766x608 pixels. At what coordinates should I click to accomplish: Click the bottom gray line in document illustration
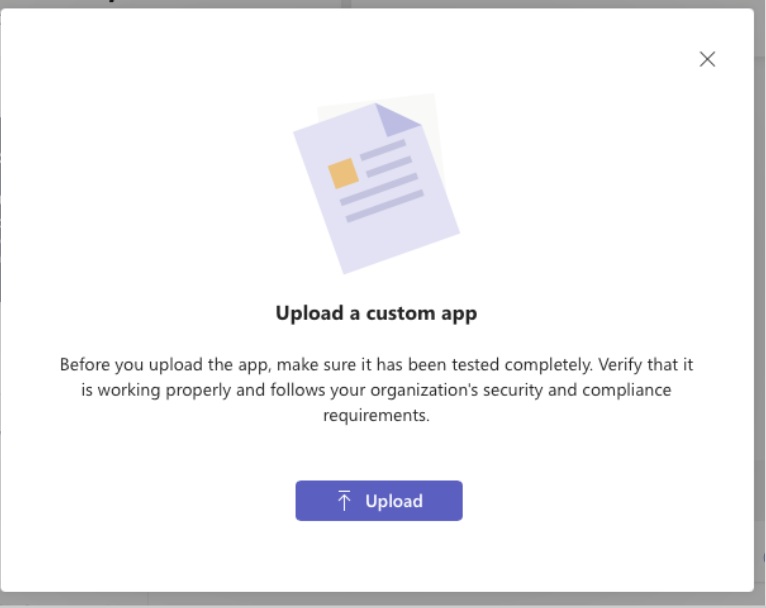pyautogui.click(x=384, y=207)
